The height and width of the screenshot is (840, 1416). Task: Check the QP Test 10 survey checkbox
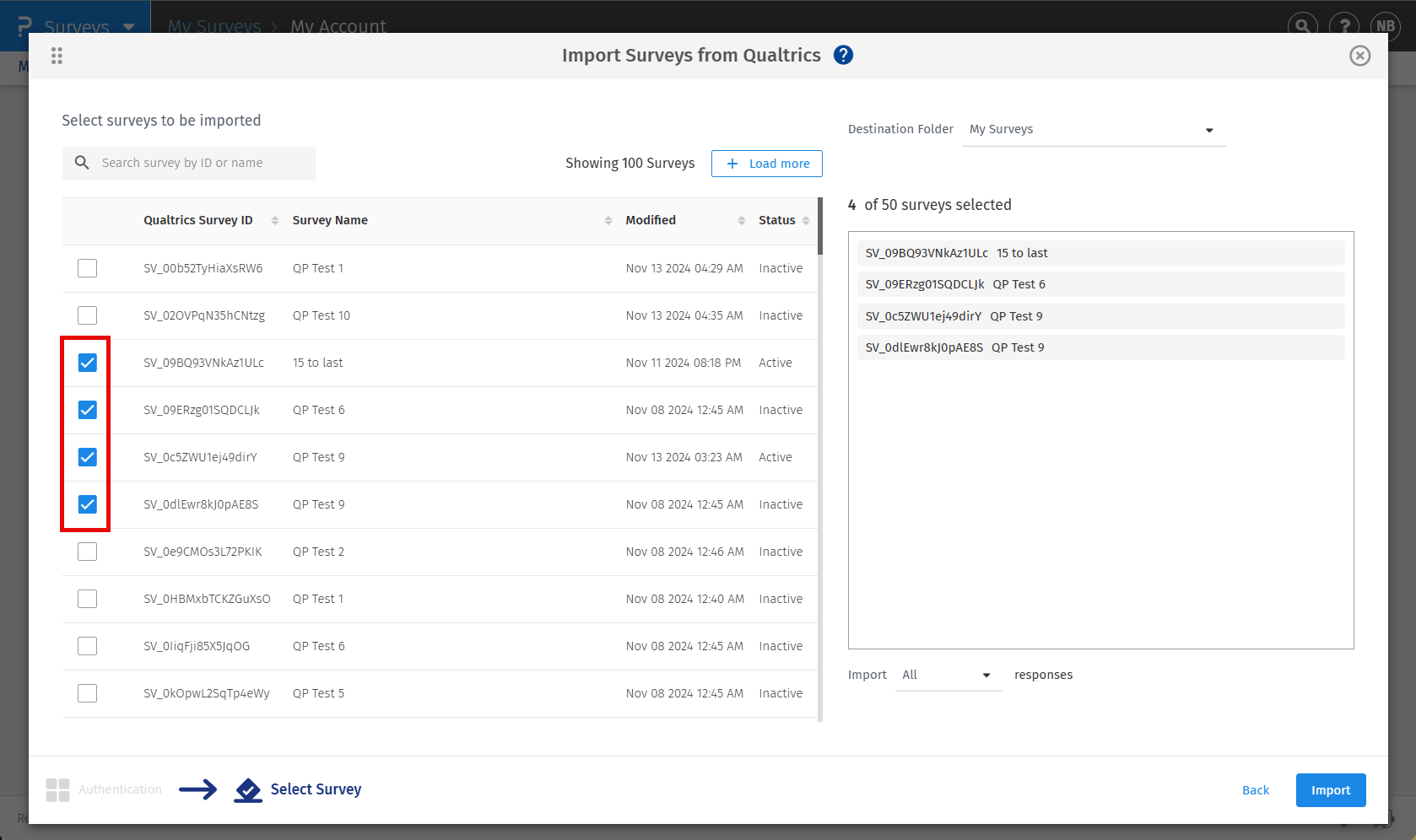pyautogui.click(x=88, y=315)
